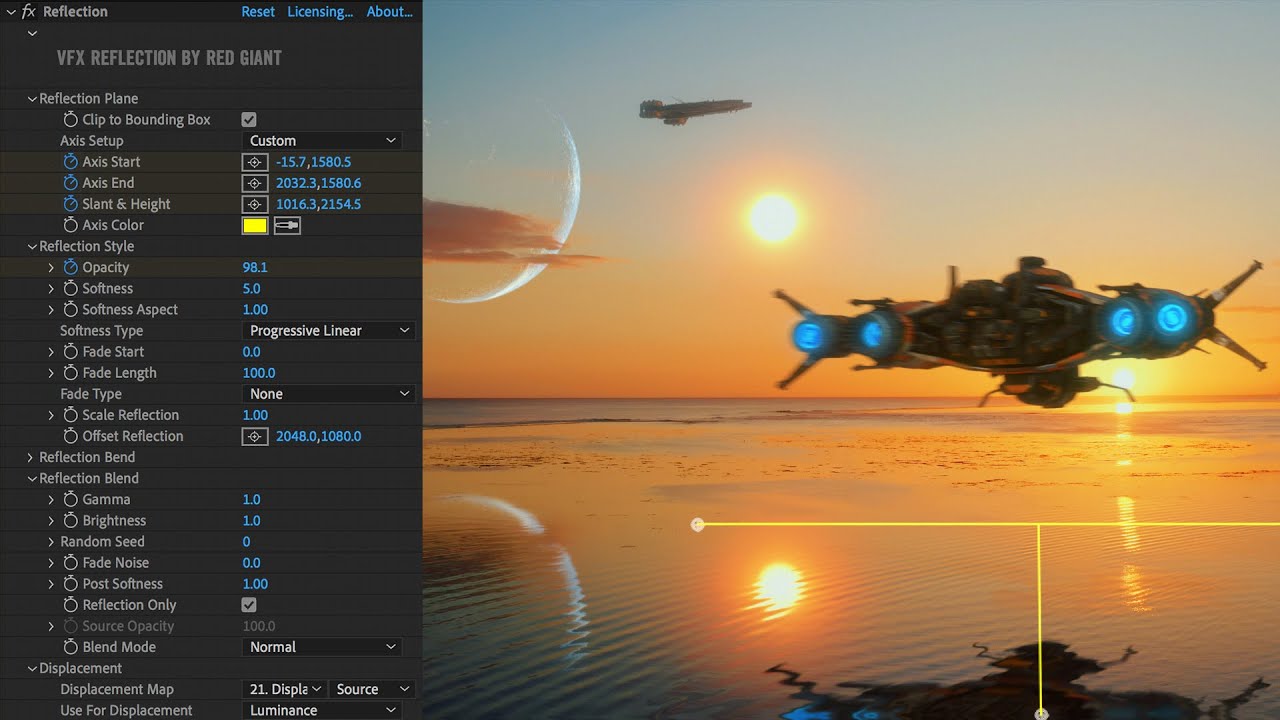This screenshot has height=720, width=1280.
Task: Click the Softness Aspect stopwatch
Action: (70, 309)
